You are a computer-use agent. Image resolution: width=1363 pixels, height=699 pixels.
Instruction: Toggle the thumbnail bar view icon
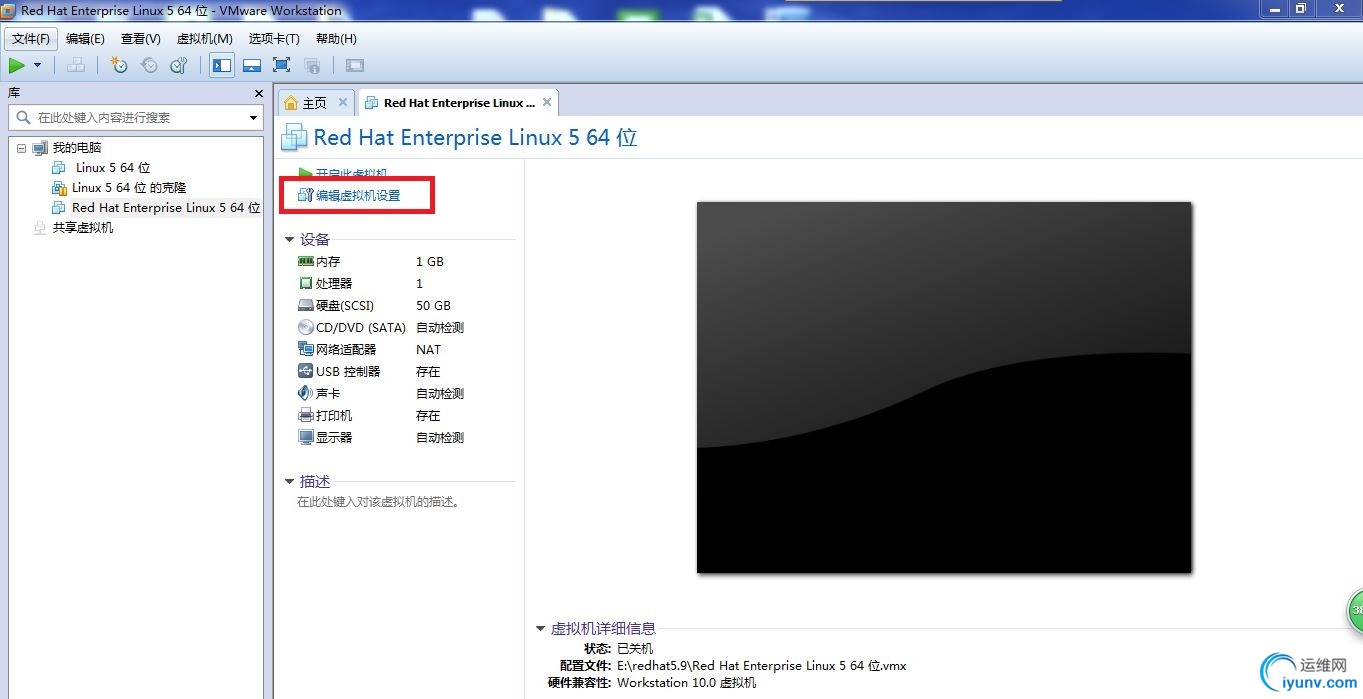tap(252, 65)
